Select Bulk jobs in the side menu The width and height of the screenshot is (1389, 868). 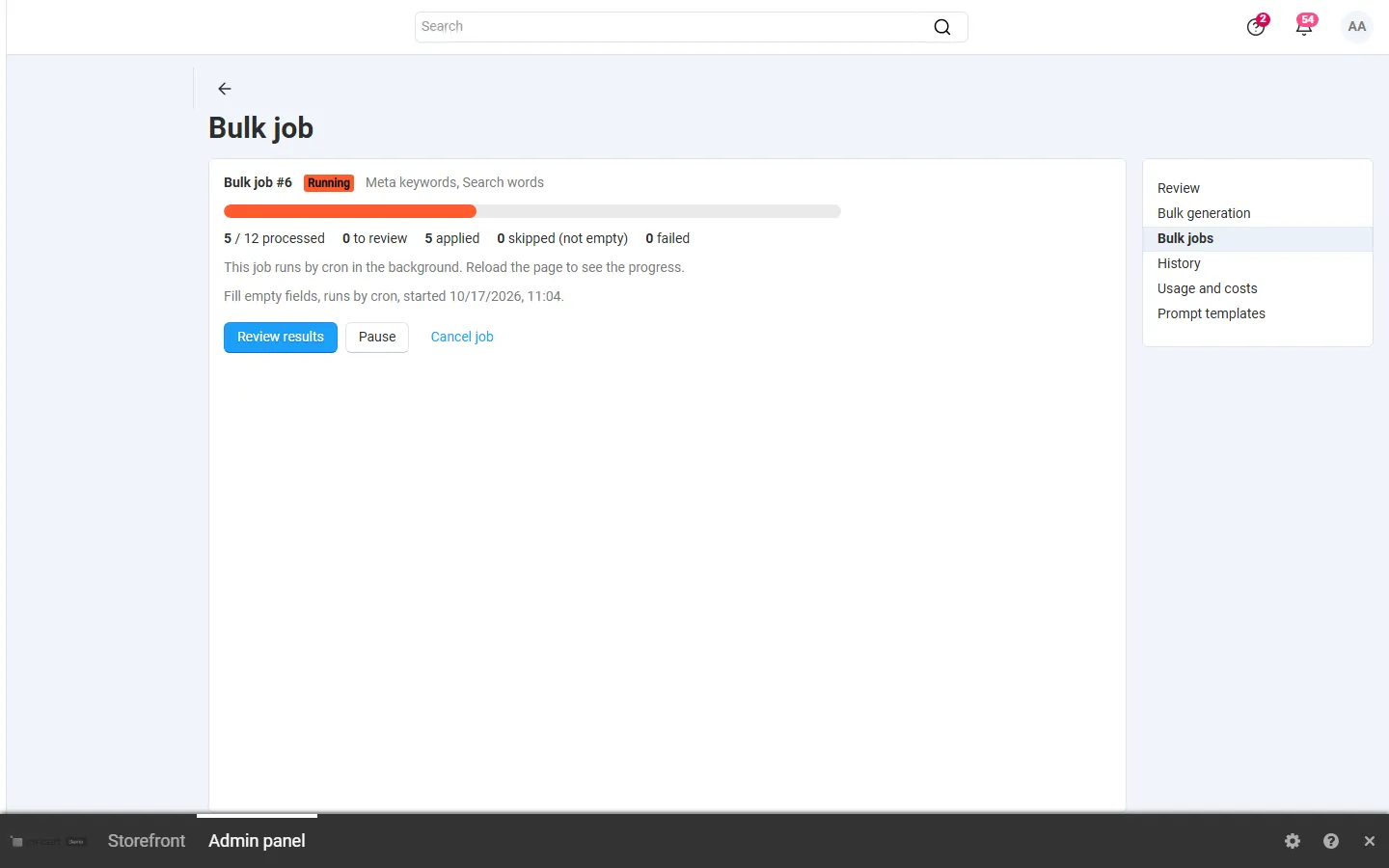pyautogui.click(x=1257, y=238)
